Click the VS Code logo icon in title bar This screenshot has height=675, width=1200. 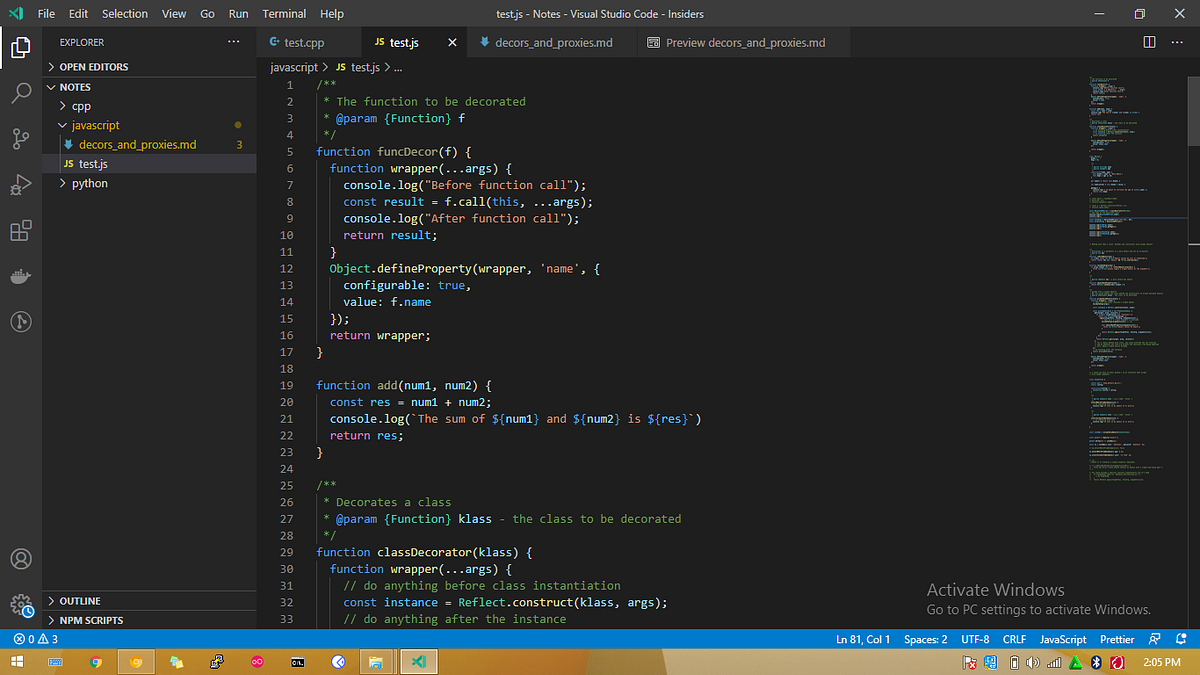click(15, 14)
